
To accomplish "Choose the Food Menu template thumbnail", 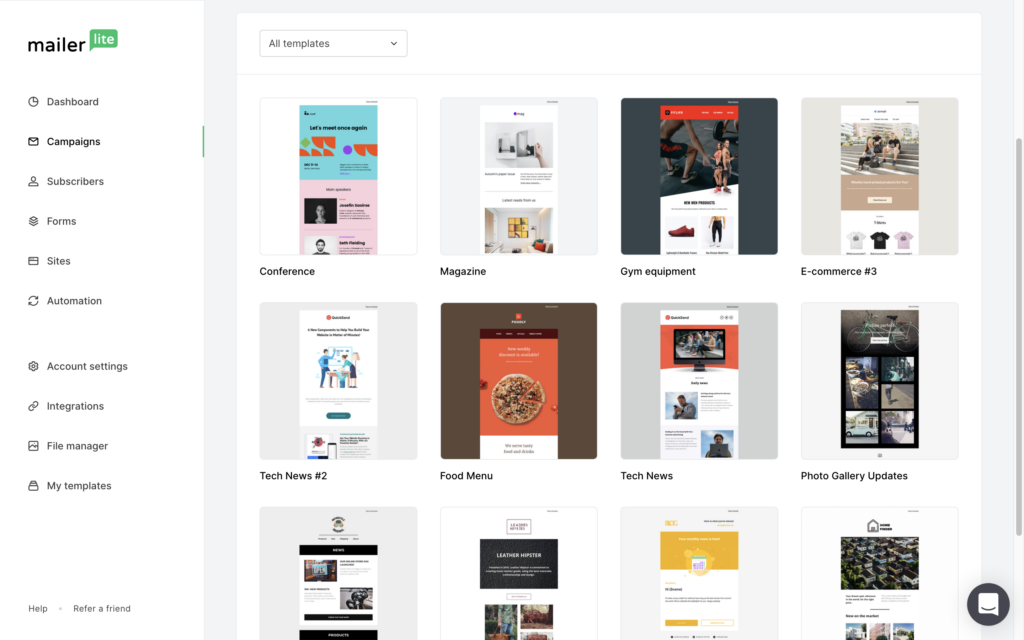I will [x=519, y=381].
